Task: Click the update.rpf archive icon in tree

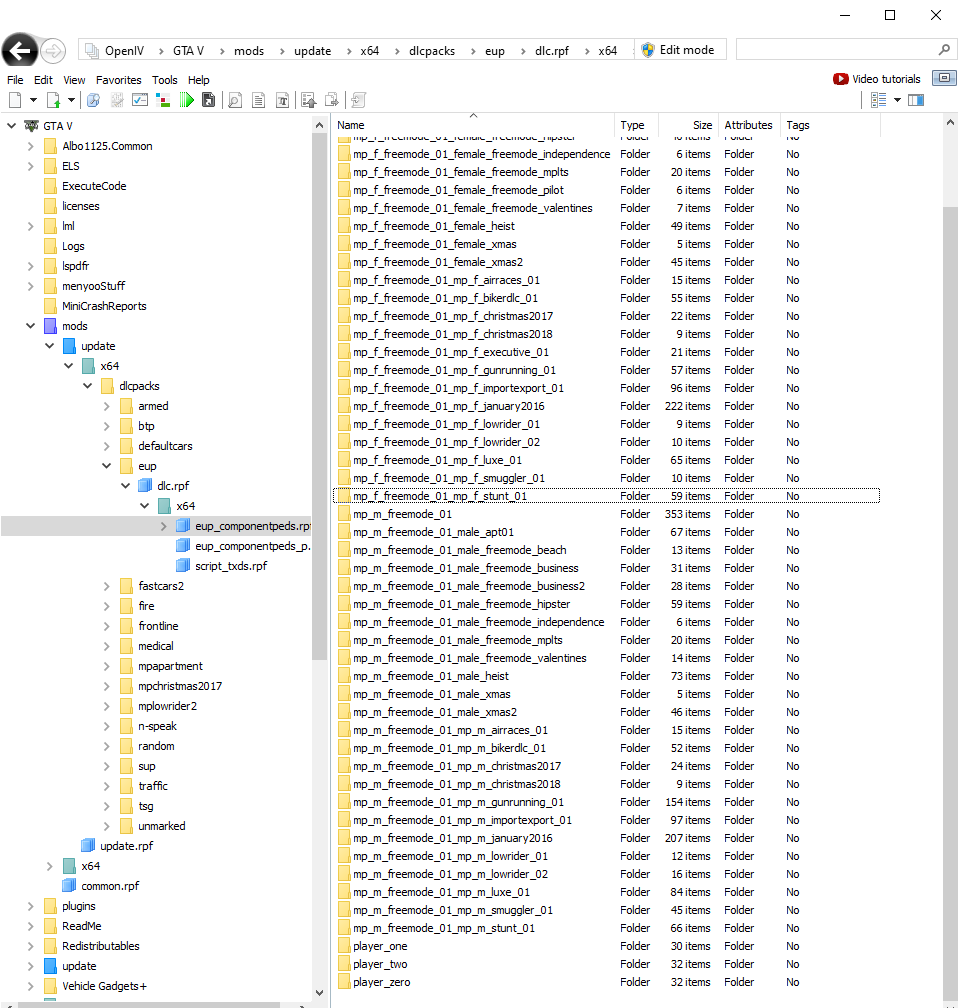Action: click(88, 846)
